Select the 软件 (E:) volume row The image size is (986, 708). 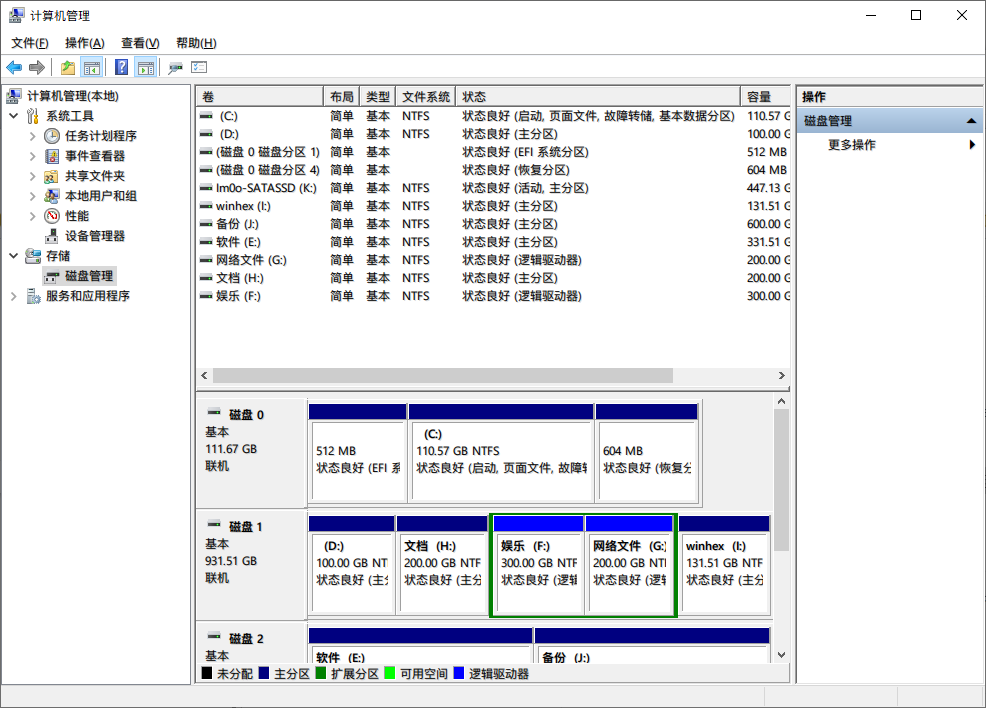pyautogui.click(x=494, y=242)
